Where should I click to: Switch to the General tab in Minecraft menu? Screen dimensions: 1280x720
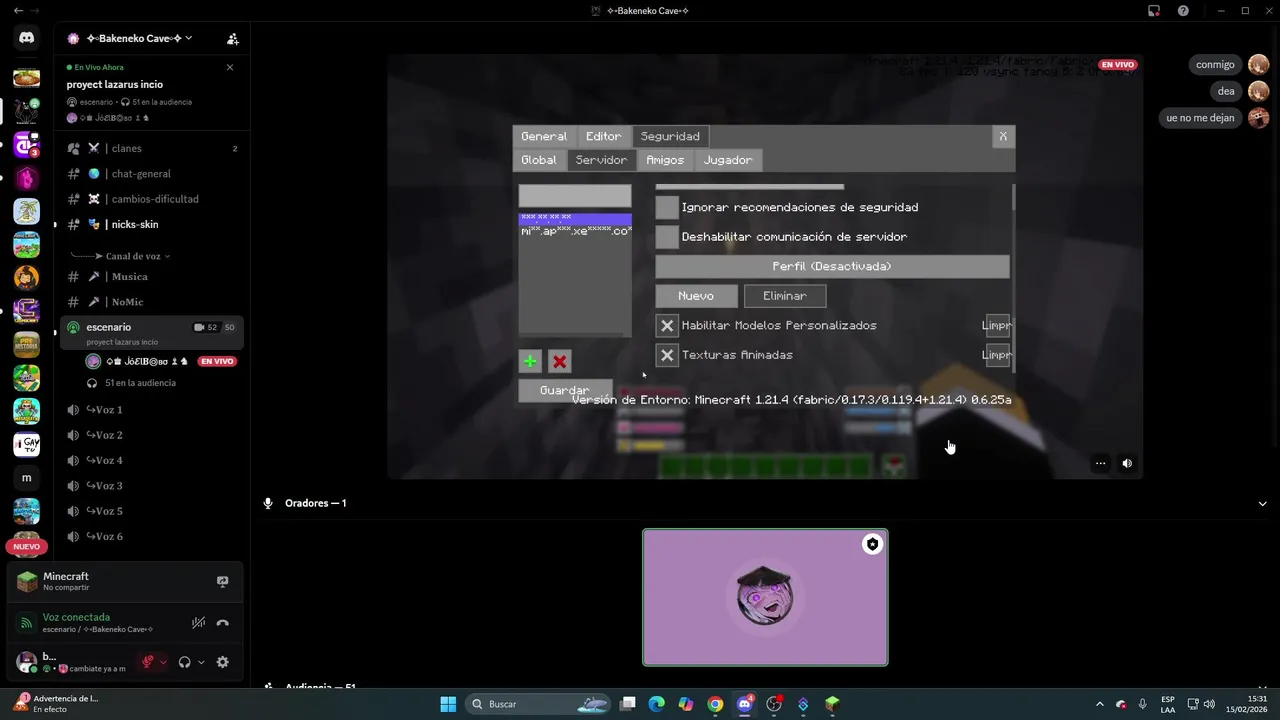click(544, 136)
